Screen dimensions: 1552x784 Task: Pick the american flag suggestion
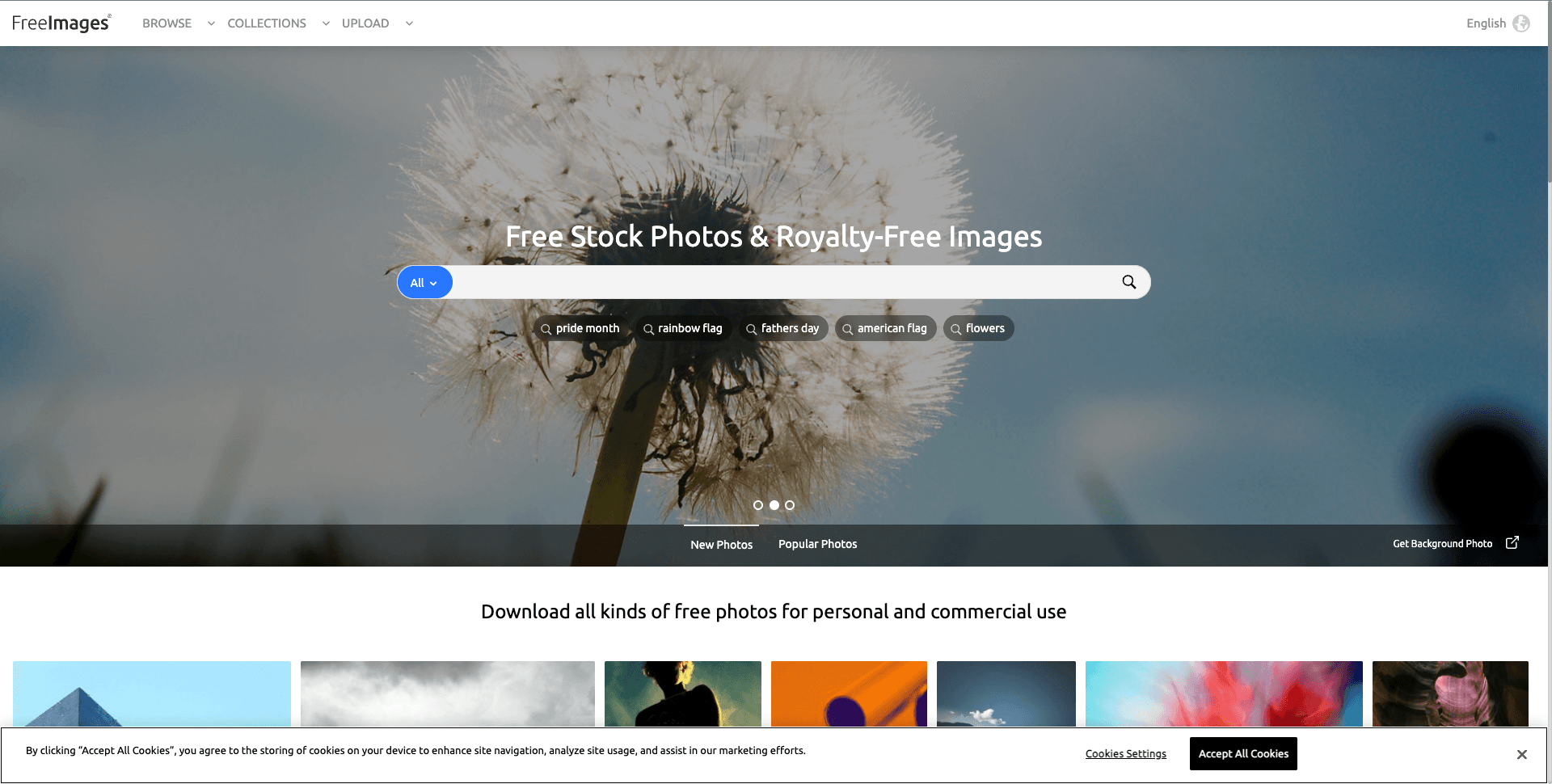click(885, 328)
